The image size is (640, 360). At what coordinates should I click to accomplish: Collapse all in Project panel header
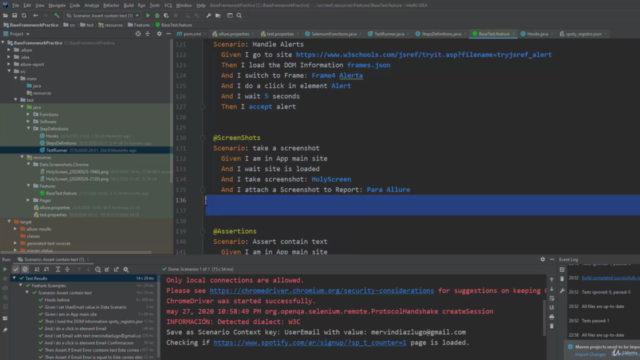point(148,34)
